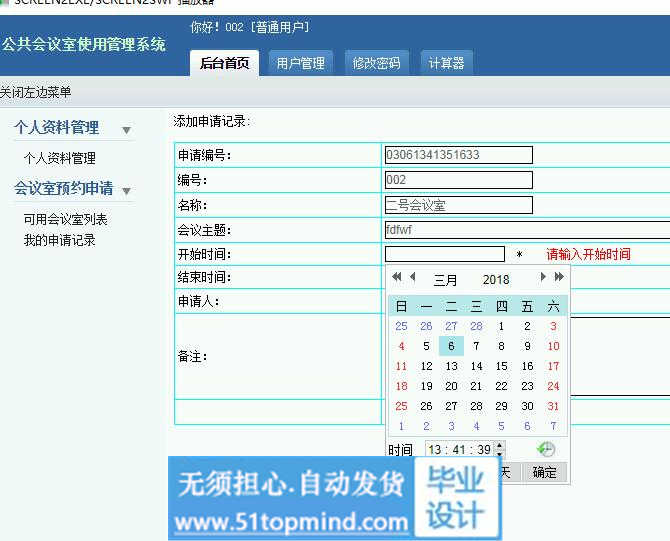This screenshot has height=541, width=670.
Task: Select day 22 in the calendar
Action: click(x=502, y=386)
